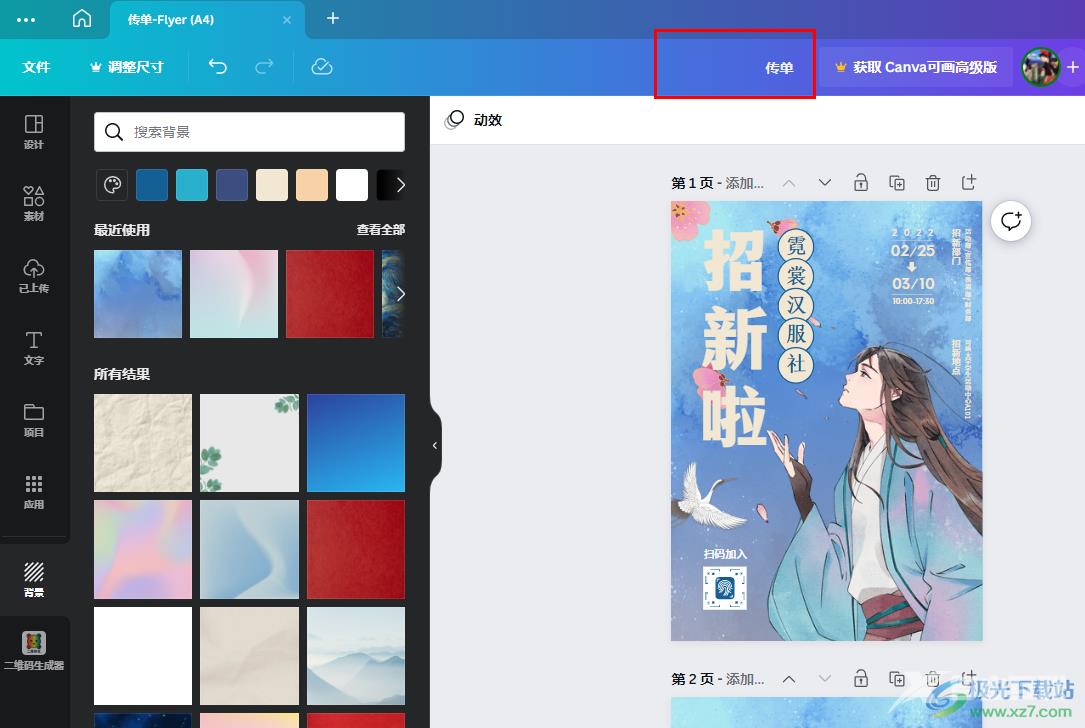This screenshot has height=728, width=1085.
Task: Lock page 1
Action: click(x=861, y=183)
